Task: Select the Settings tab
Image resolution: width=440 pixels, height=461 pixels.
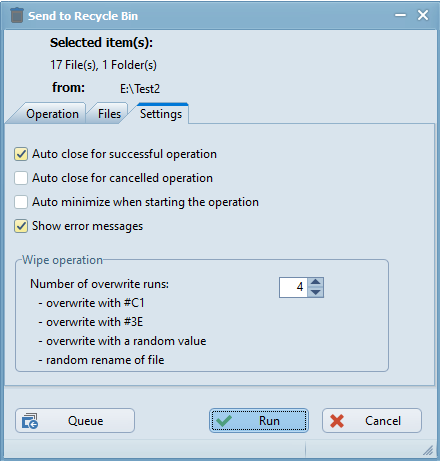Action: click(161, 114)
